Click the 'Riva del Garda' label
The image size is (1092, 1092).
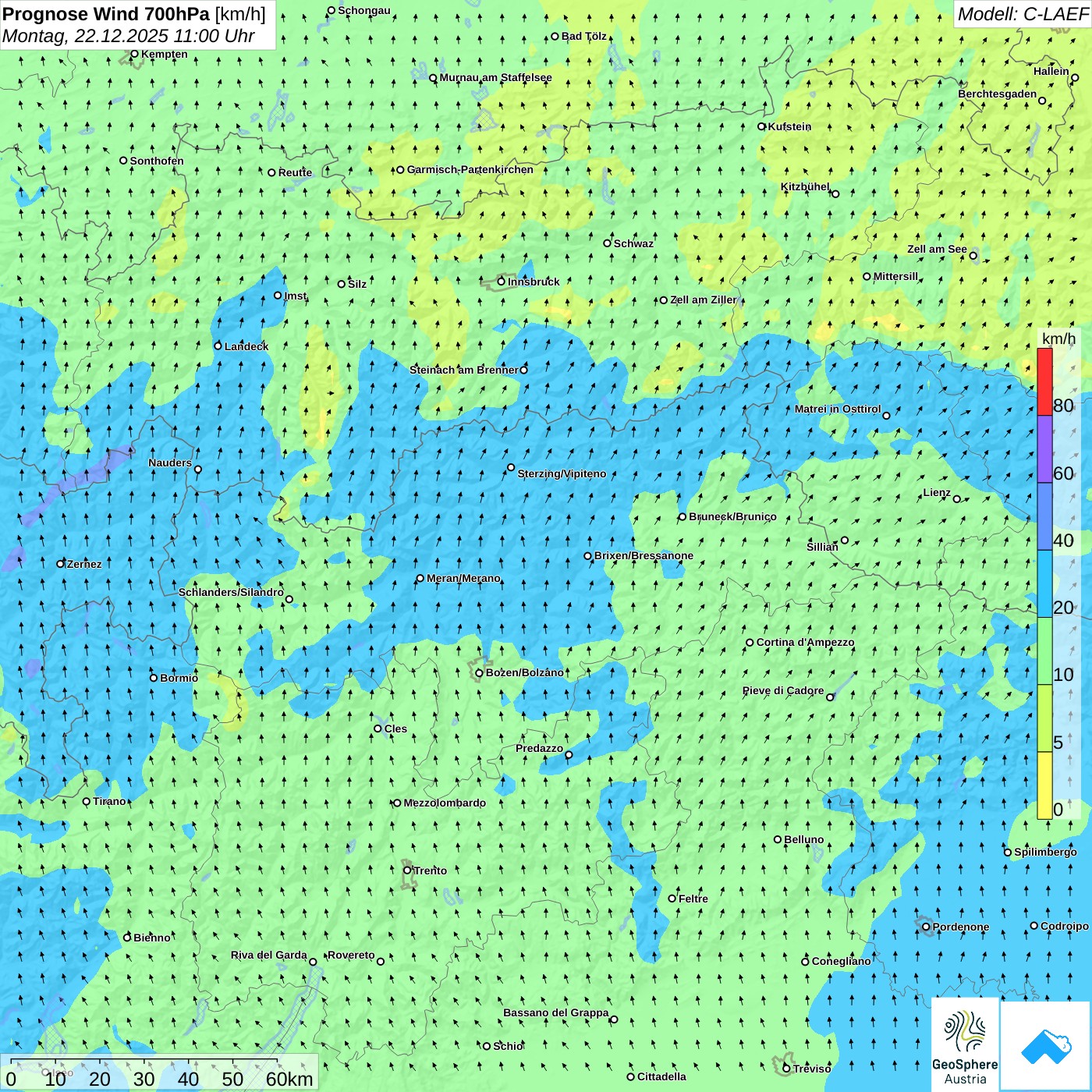[x=269, y=955]
